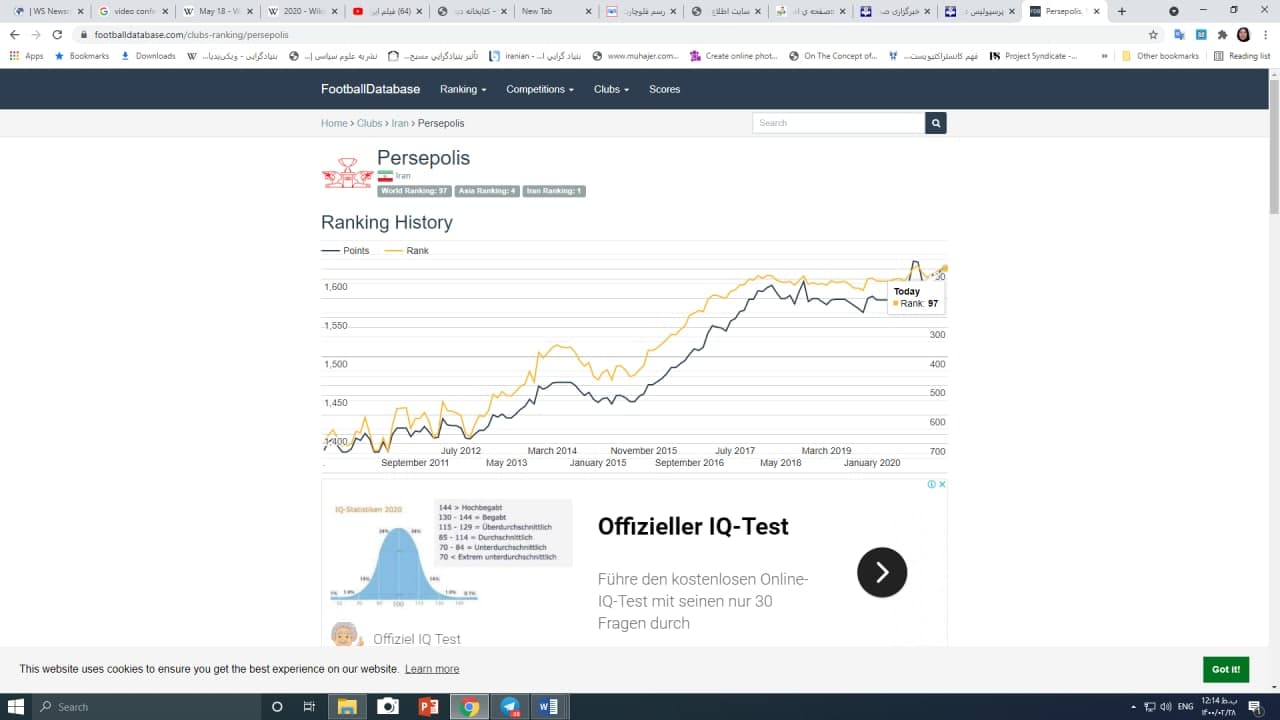Switch to the May 18 Wikipedia tab
The height and width of the screenshot is (720, 1280).
pyautogui.click(x=216, y=11)
